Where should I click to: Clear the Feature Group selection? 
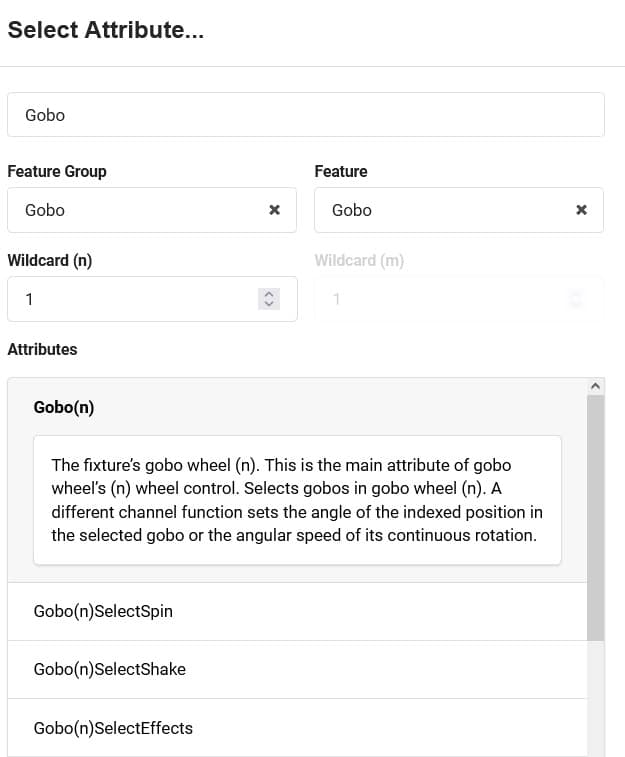click(x=274, y=210)
